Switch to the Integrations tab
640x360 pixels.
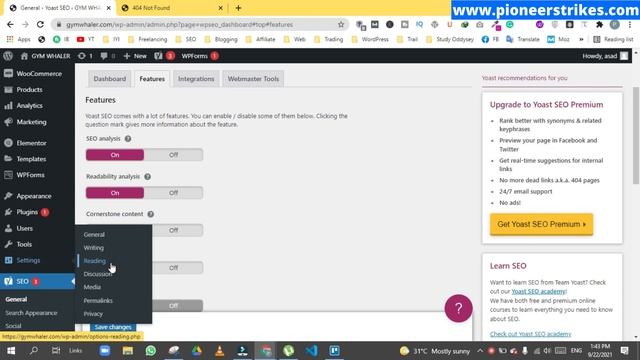(x=196, y=79)
